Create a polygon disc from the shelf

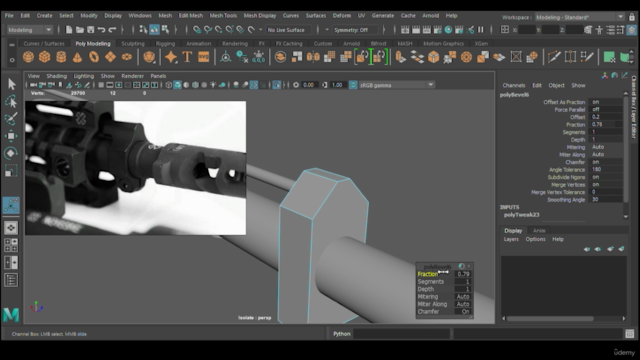pyautogui.click(x=127, y=57)
